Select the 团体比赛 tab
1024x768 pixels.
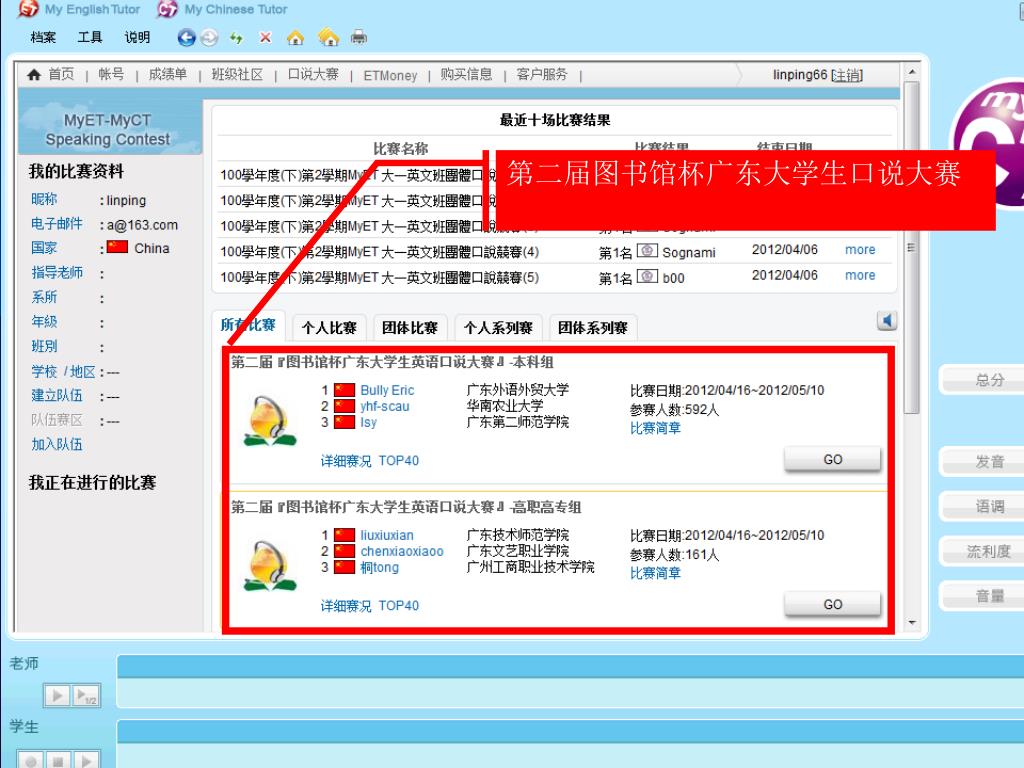click(x=409, y=328)
